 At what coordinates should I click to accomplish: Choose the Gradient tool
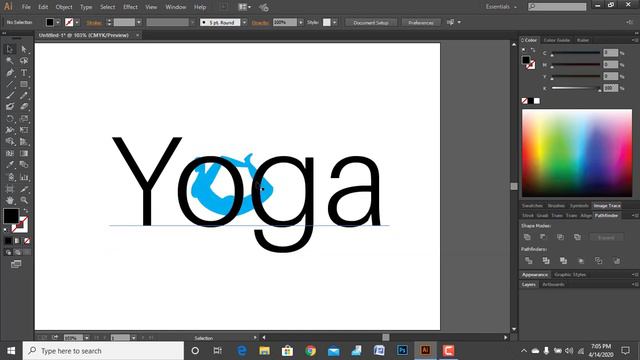click(24, 153)
